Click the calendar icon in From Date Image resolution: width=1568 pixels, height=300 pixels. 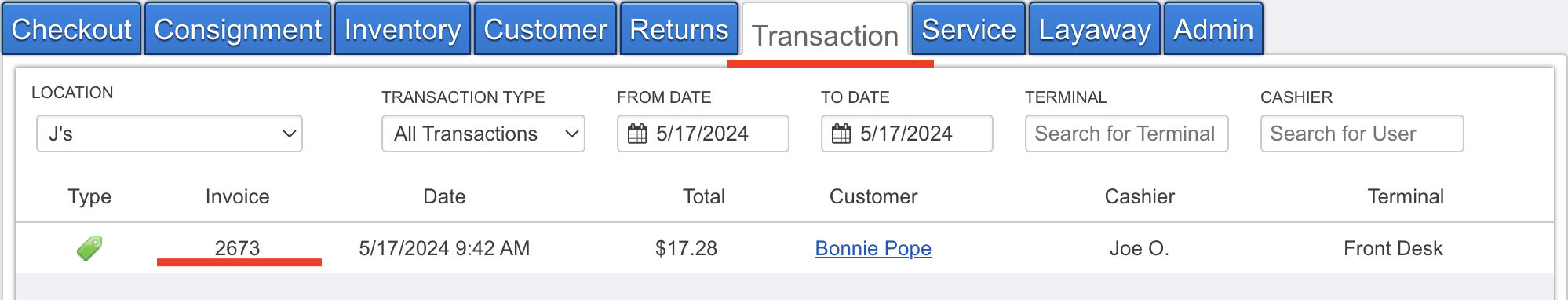pos(637,134)
